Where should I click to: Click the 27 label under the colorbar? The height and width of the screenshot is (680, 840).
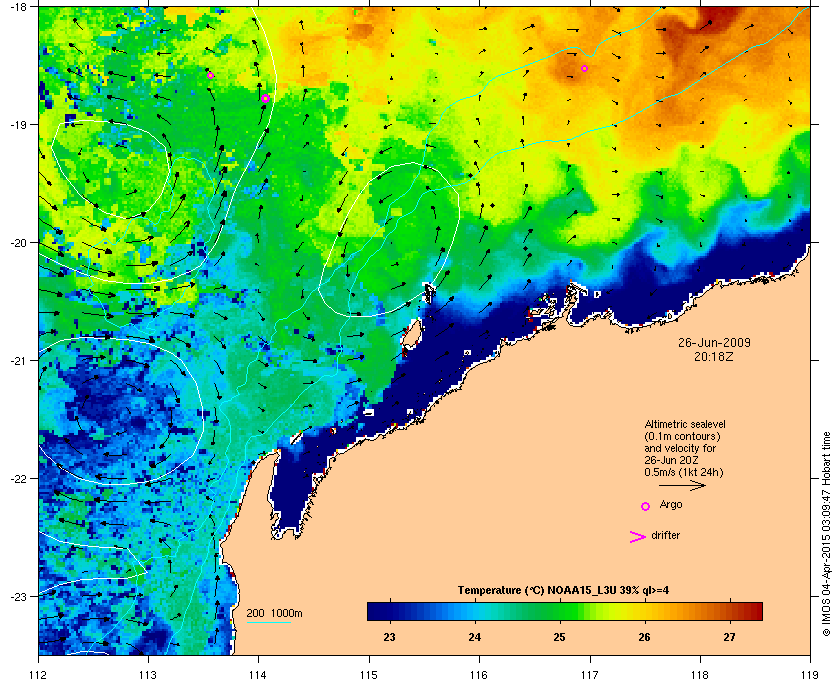click(729, 637)
